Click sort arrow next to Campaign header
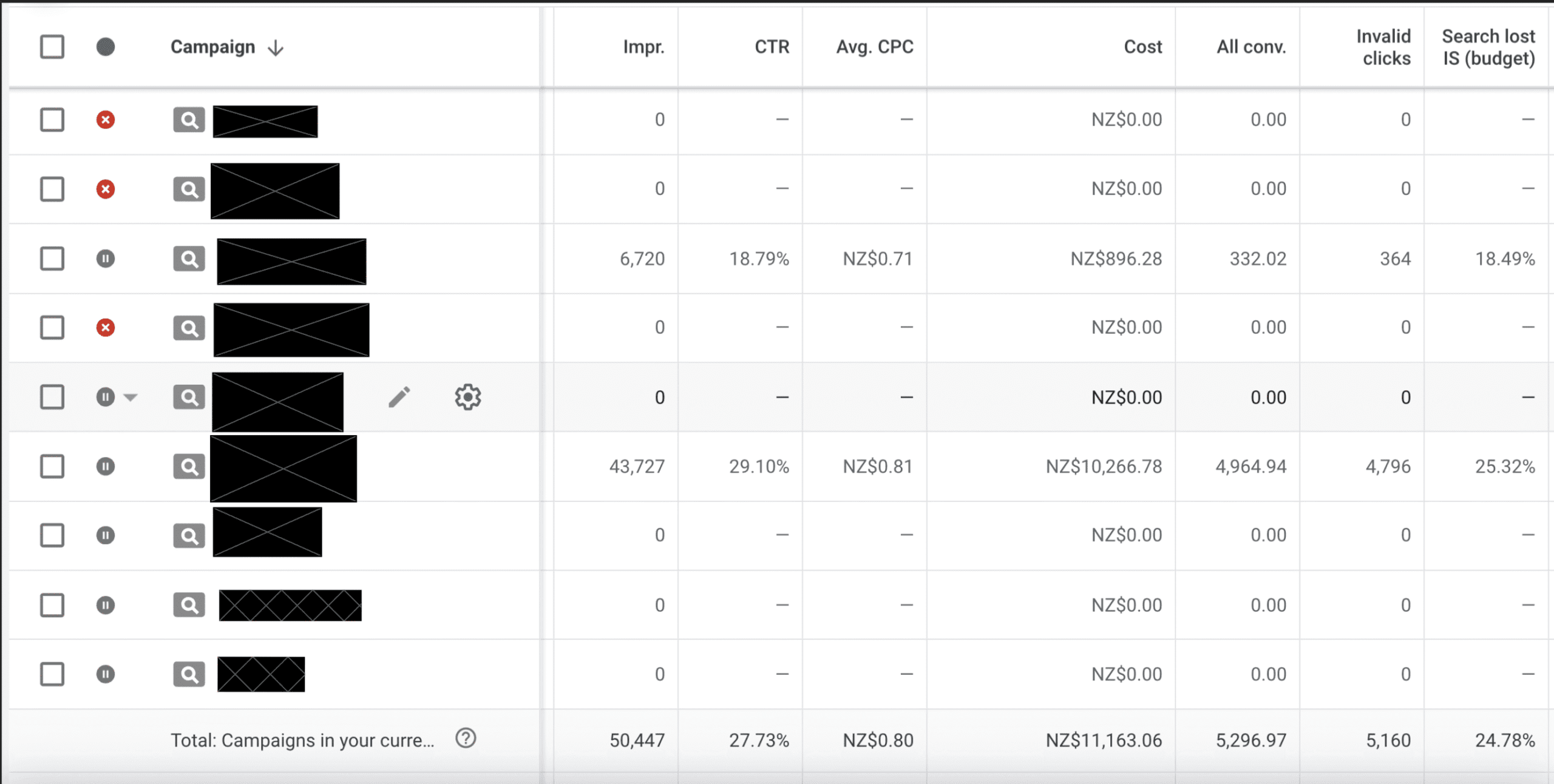 click(276, 48)
